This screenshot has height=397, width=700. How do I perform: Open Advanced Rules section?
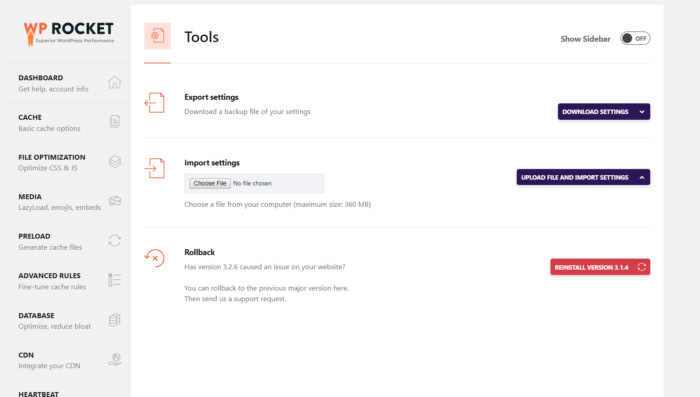pos(69,281)
